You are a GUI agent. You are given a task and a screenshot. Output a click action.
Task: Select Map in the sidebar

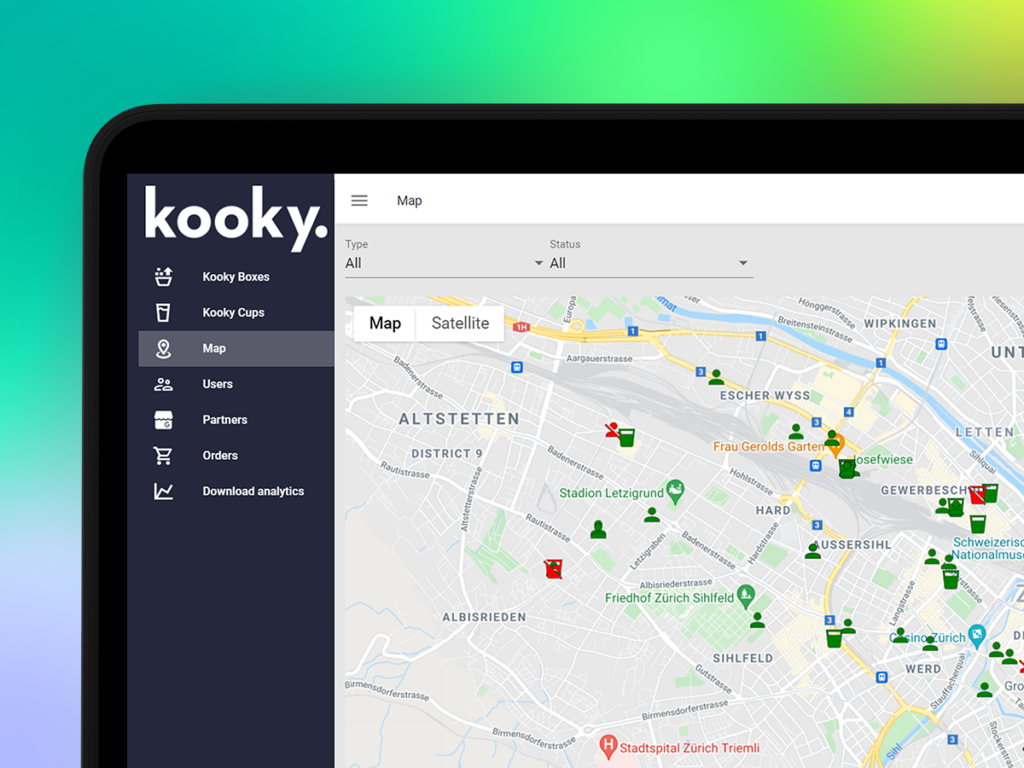(236, 349)
